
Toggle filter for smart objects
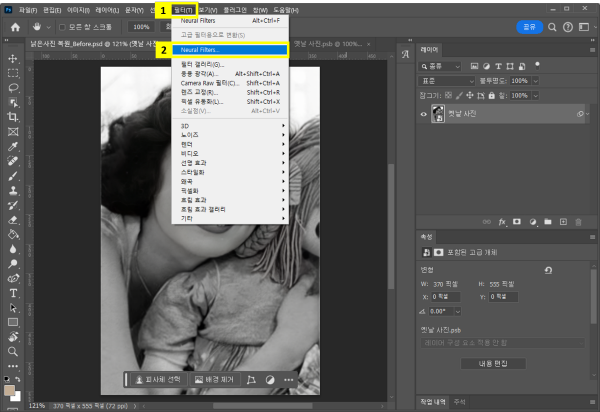(x=522, y=66)
